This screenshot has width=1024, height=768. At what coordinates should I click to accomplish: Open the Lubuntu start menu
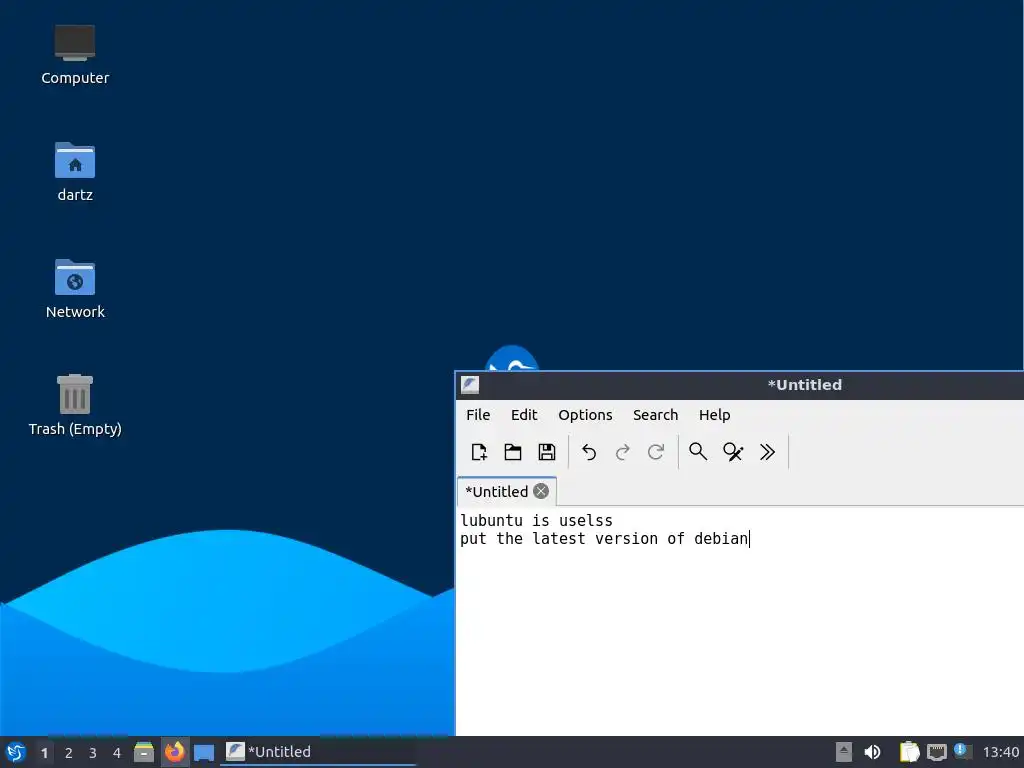tap(16, 752)
